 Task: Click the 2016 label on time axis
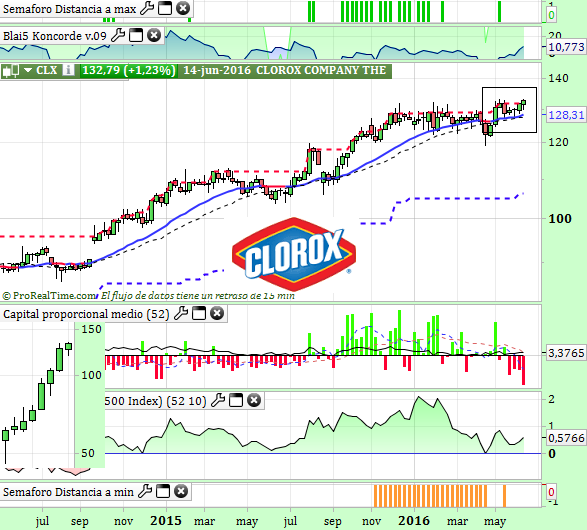point(414,521)
